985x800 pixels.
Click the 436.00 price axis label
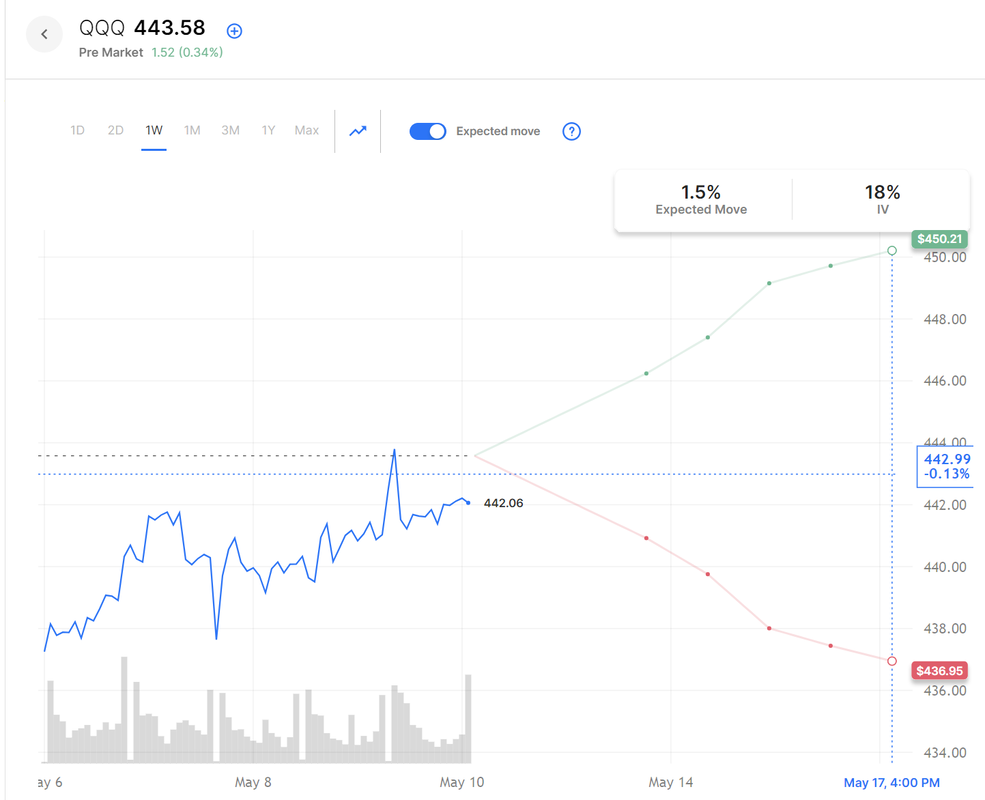click(x=945, y=691)
